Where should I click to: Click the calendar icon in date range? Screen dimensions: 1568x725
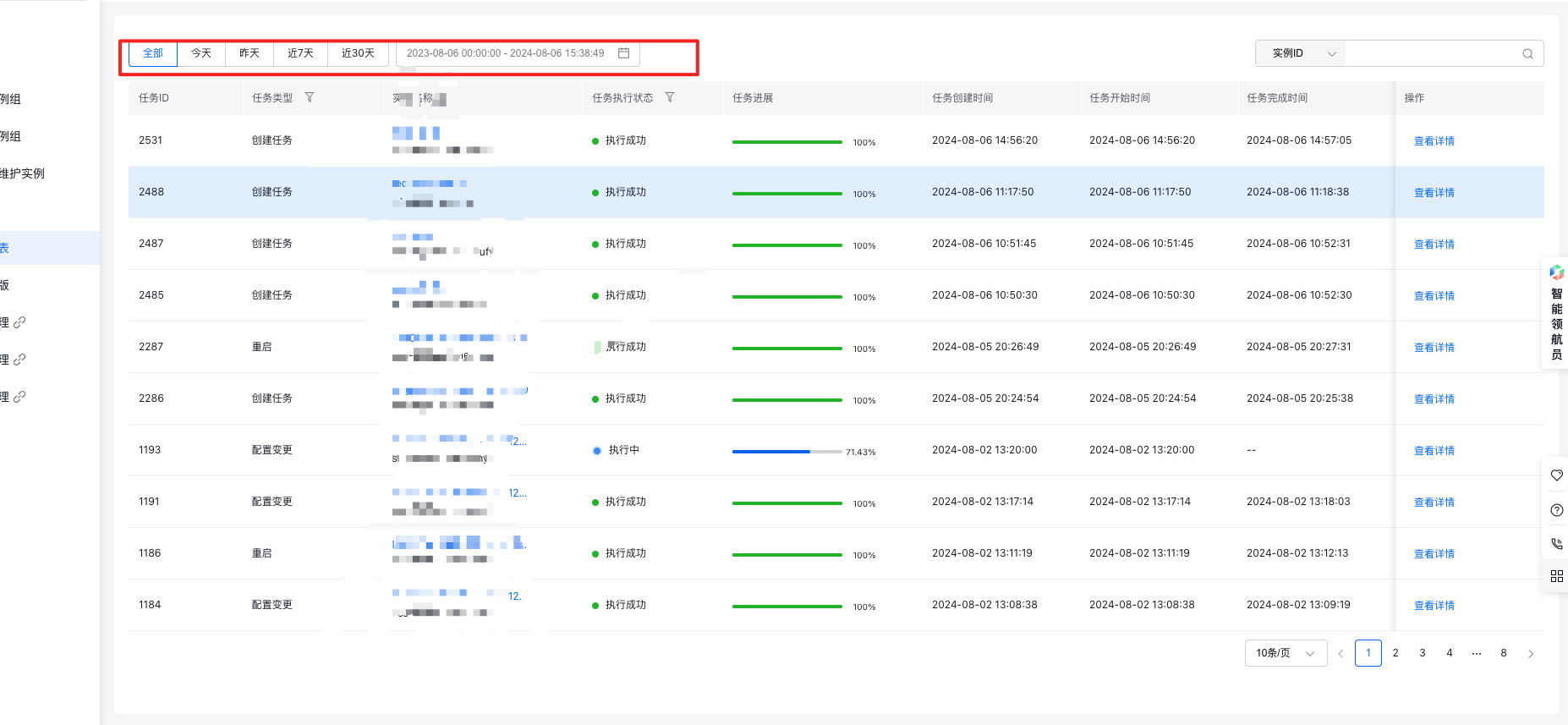pos(624,53)
